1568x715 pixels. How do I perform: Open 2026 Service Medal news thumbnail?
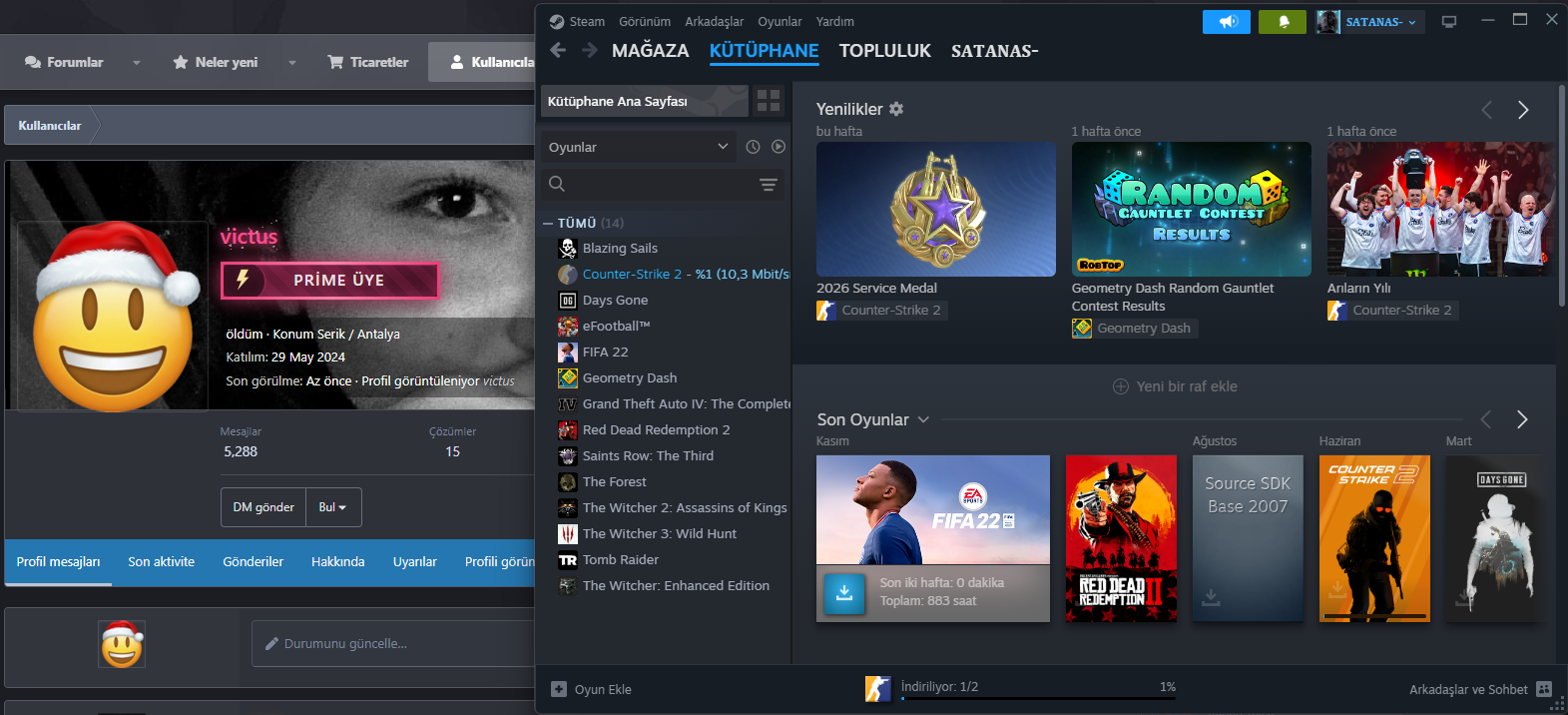pos(936,209)
